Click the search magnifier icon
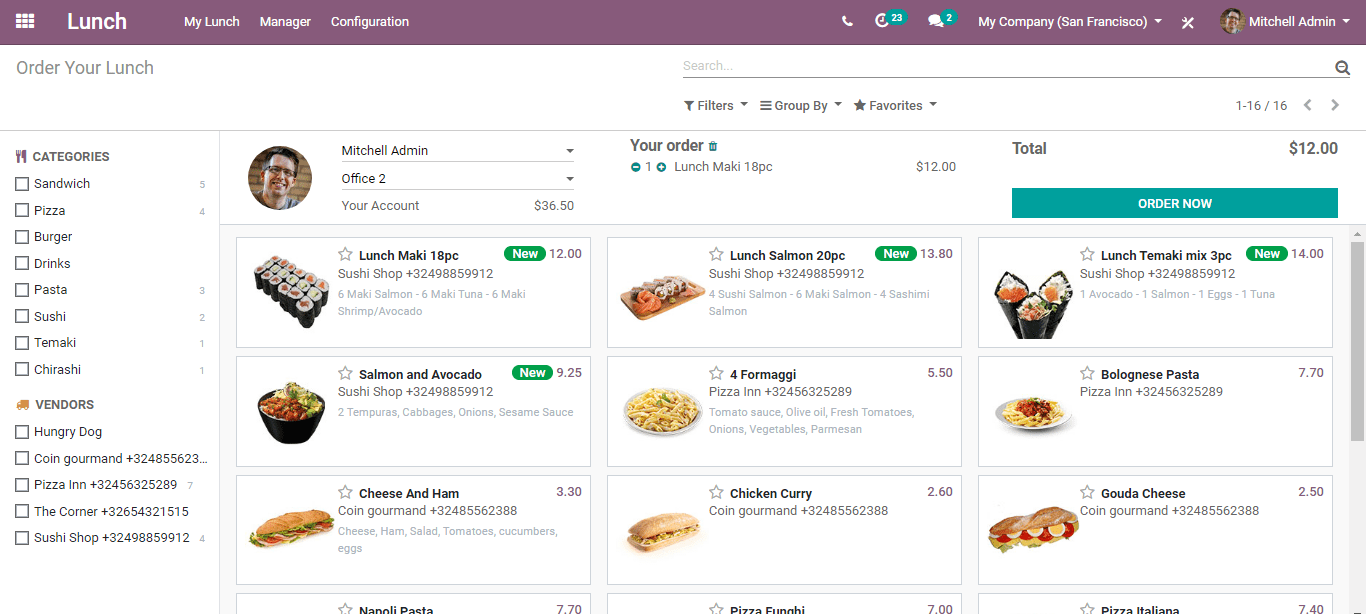This screenshot has width=1366, height=614. 1342,67
